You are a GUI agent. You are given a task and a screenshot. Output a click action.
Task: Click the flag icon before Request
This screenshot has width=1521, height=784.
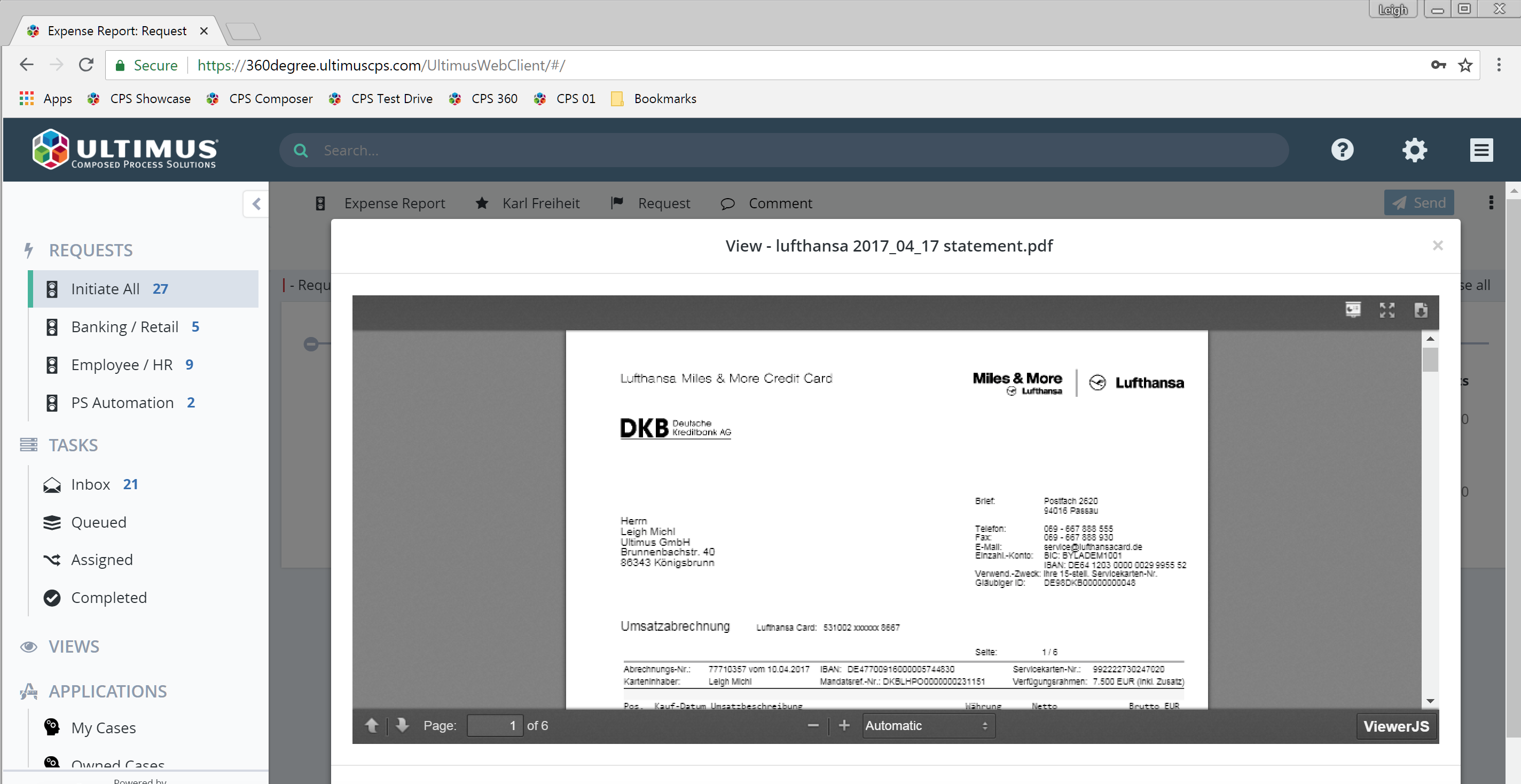617,203
